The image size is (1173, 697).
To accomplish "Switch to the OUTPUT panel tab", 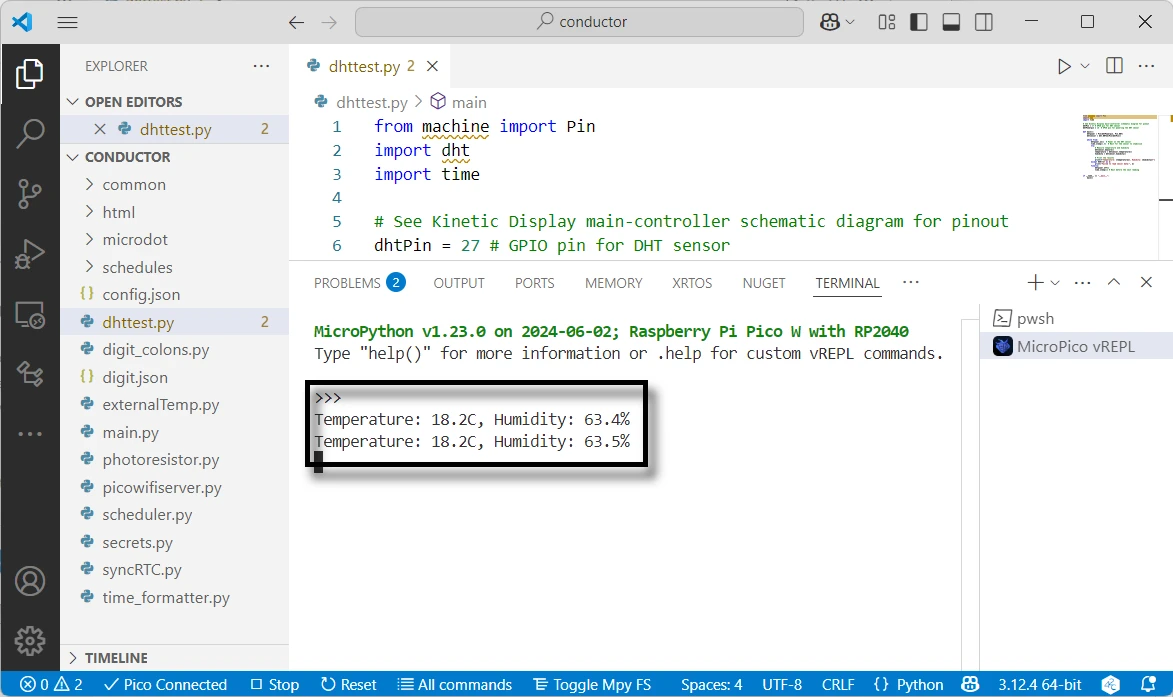I will click(459, 283).
